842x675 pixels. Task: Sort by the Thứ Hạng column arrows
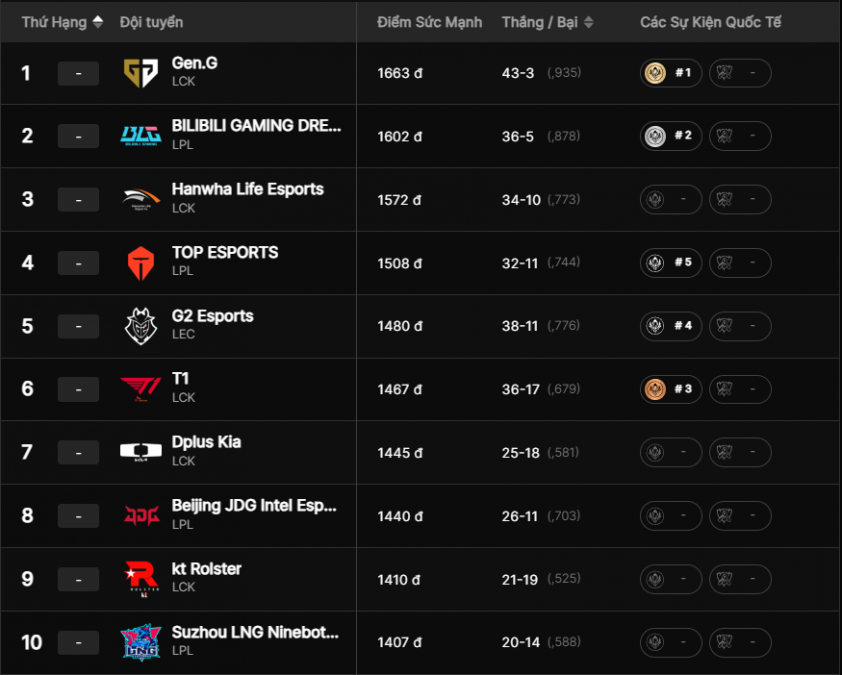coord(98,22)
